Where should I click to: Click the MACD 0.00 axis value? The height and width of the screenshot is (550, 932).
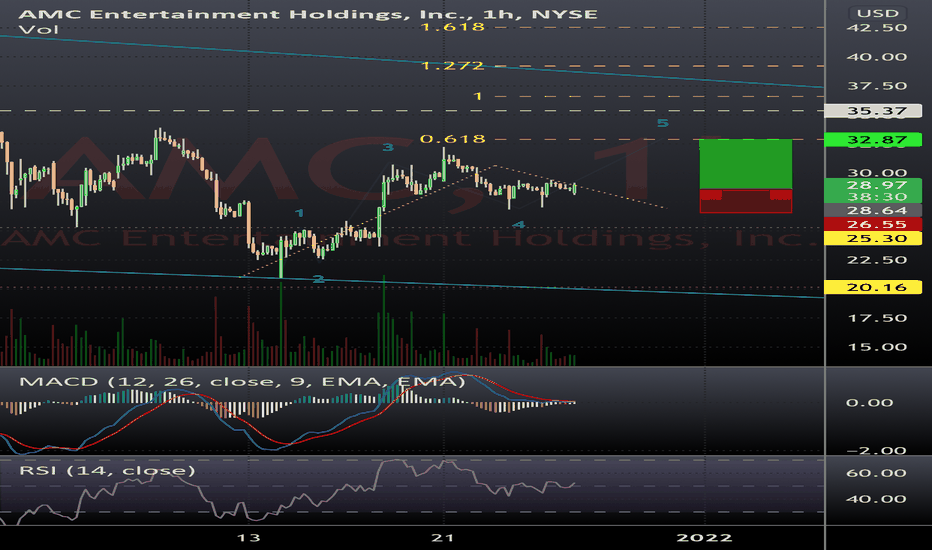(870, 403)
